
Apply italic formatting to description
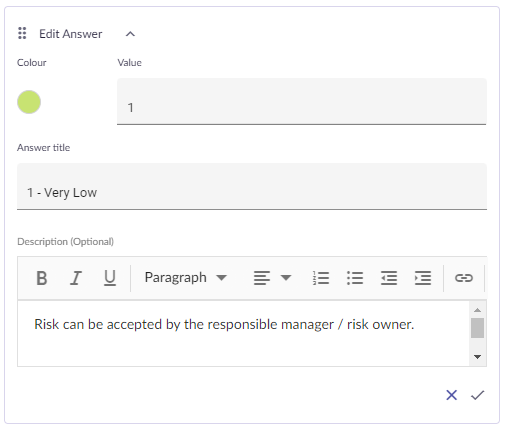click(x=76, y=278)
